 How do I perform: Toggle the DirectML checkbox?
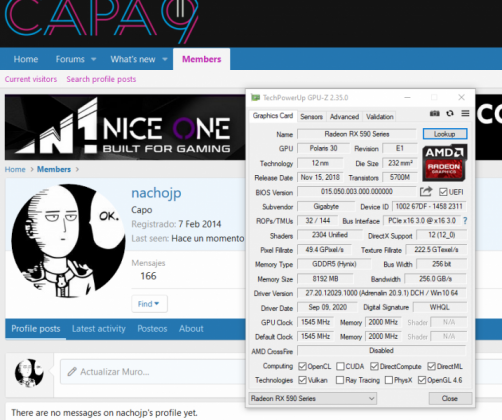click(432, 366)
